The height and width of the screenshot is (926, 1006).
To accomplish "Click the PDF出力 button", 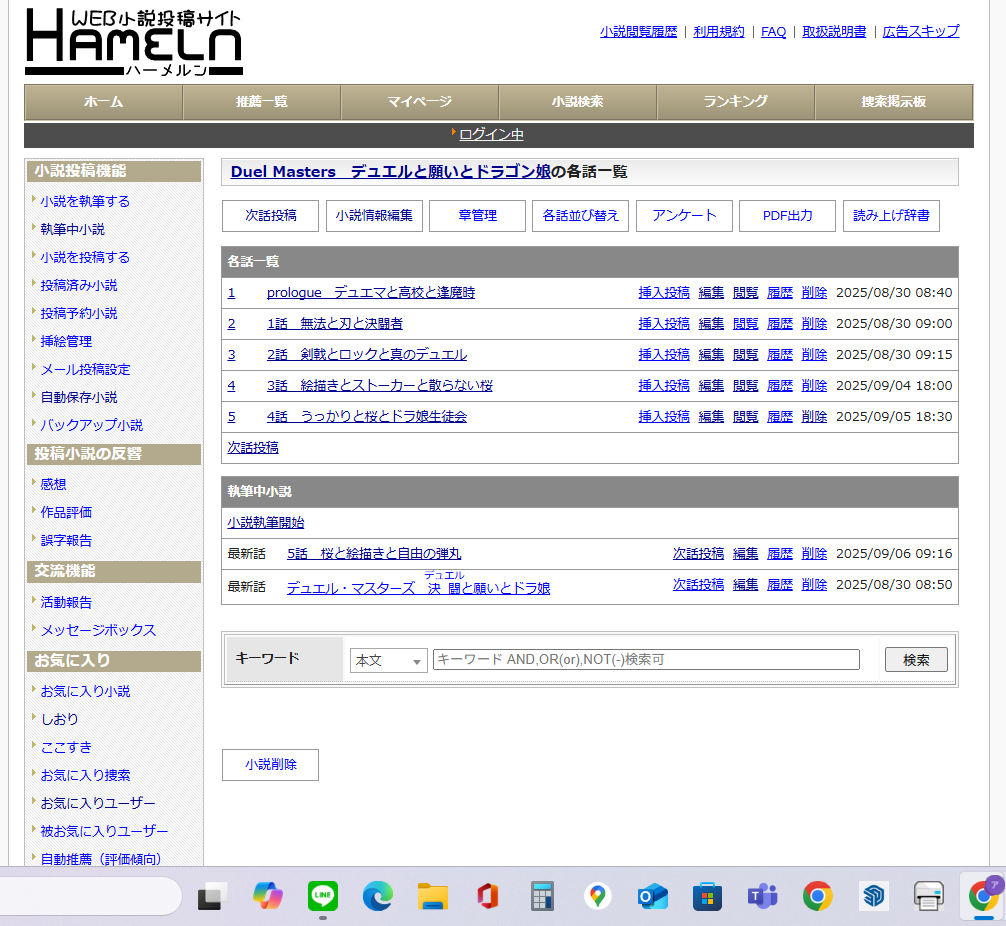I will [x=787, y=216].
